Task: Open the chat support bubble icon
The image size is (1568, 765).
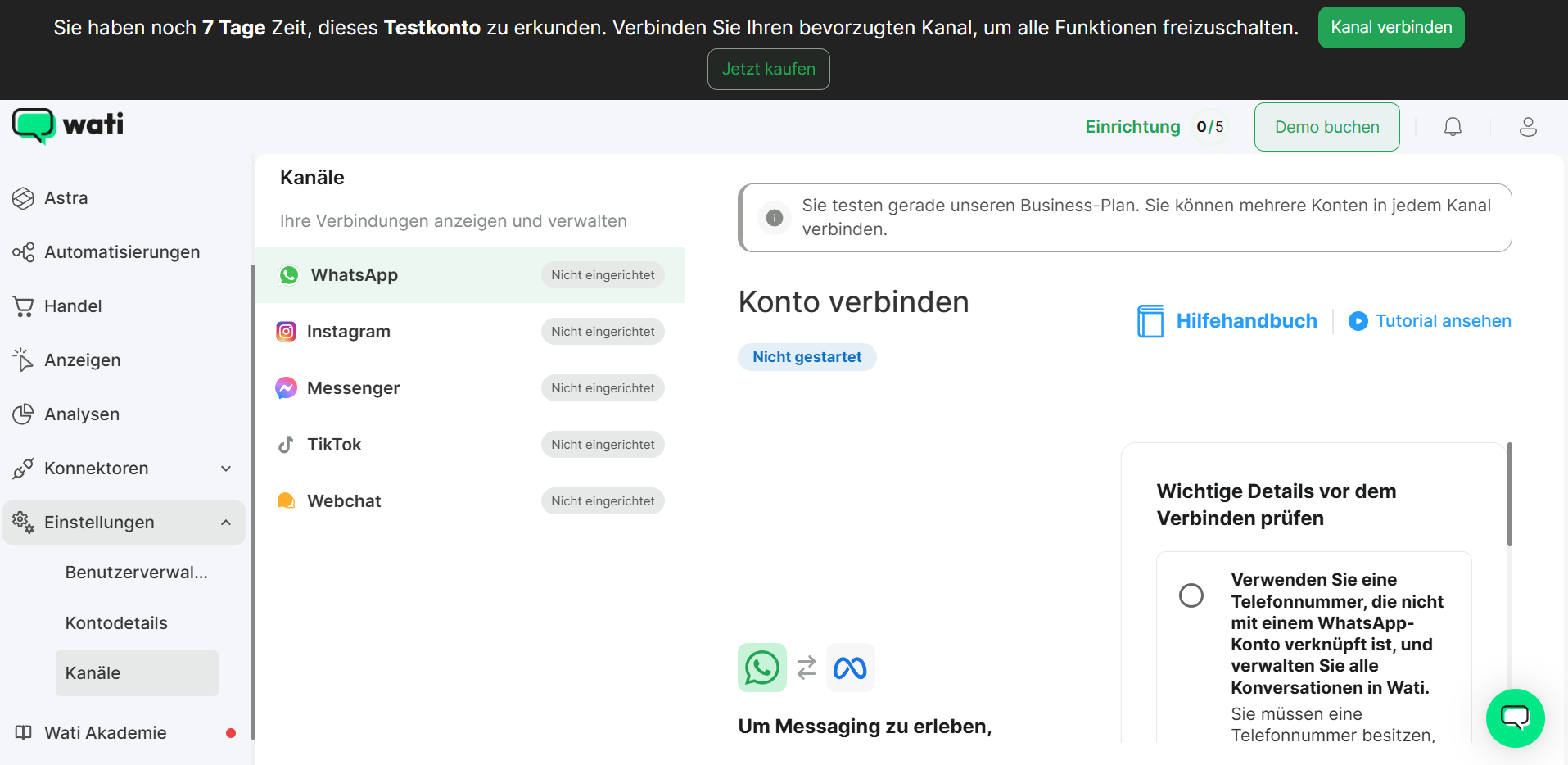Action: point(1515,718)
